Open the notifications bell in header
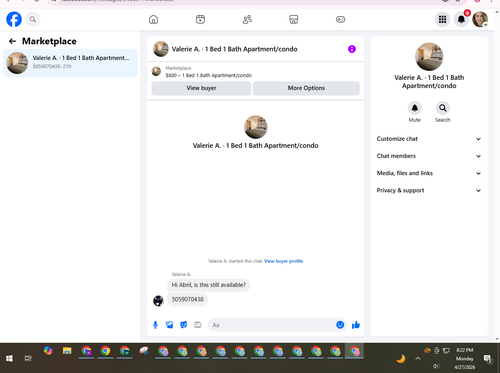Viewport: 500px width, 373px height. [x=461, y=19]
